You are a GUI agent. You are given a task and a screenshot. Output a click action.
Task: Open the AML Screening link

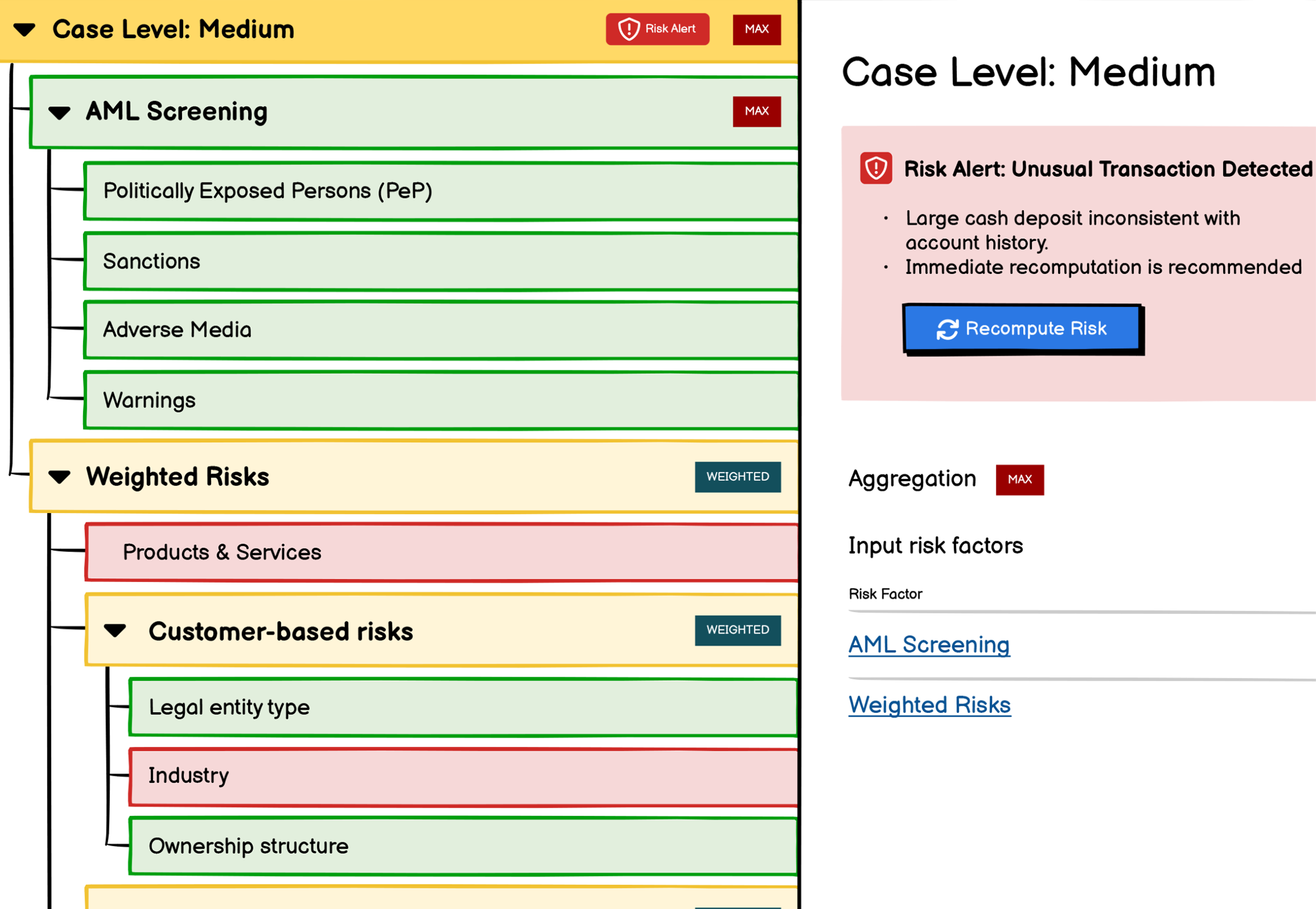pyautogui.click(x=929, y=645)
